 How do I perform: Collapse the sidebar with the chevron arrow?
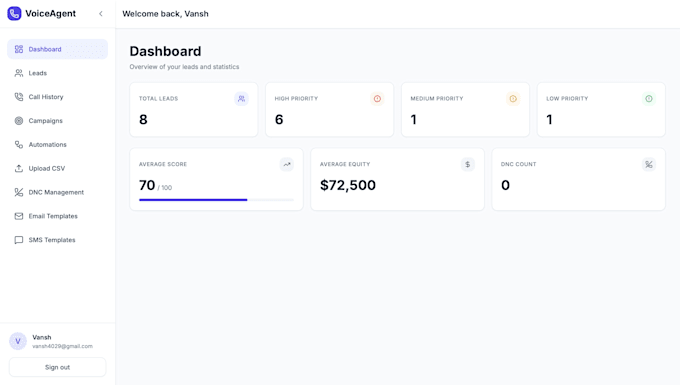(101, 14)
